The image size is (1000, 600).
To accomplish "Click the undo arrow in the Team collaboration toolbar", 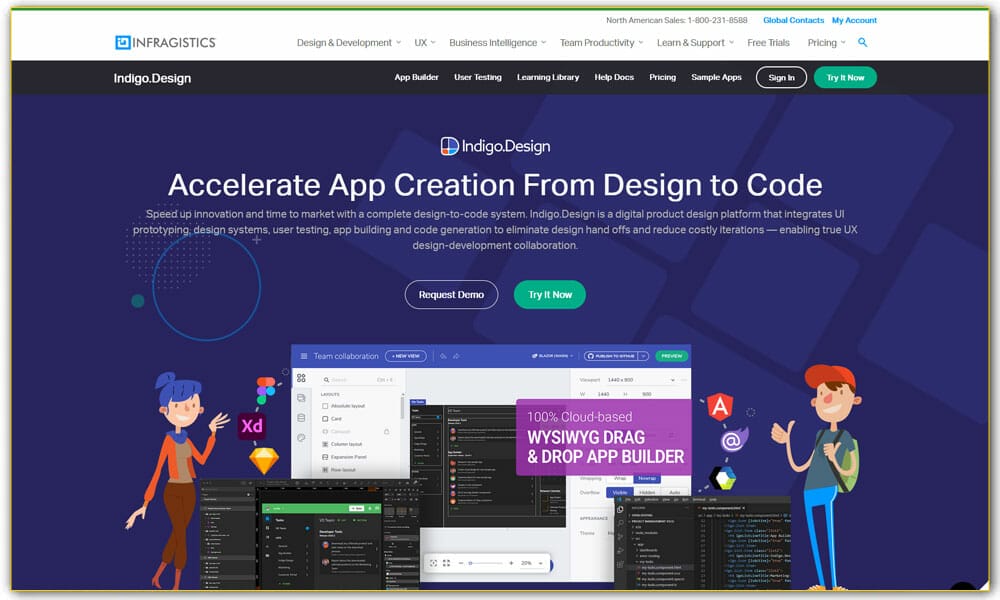I will click(x=446, y=356).
